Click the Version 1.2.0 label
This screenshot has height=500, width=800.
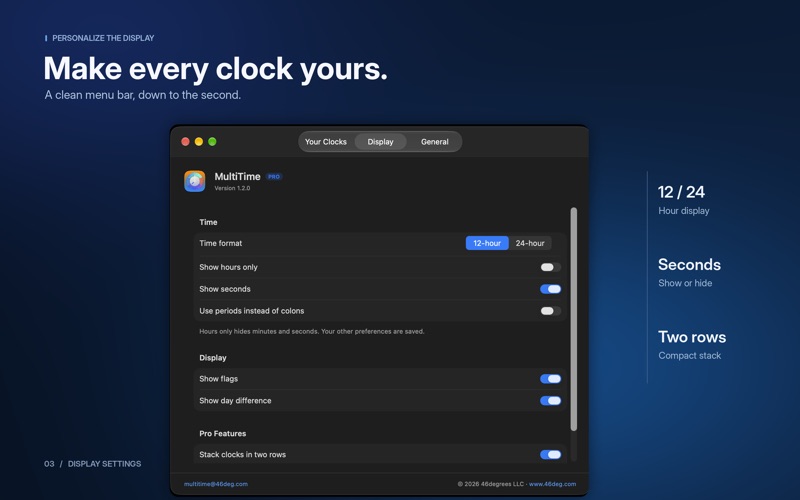[x=232, y=188]
